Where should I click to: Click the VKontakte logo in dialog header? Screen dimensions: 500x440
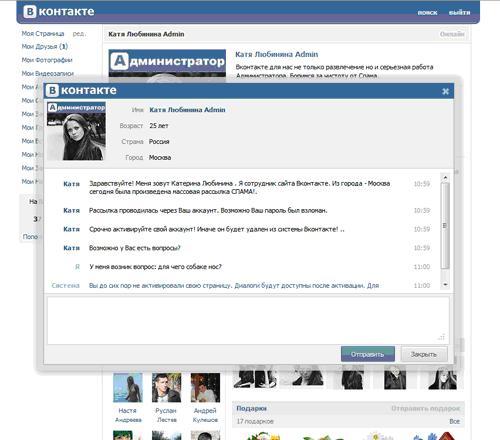click(81, 90)
